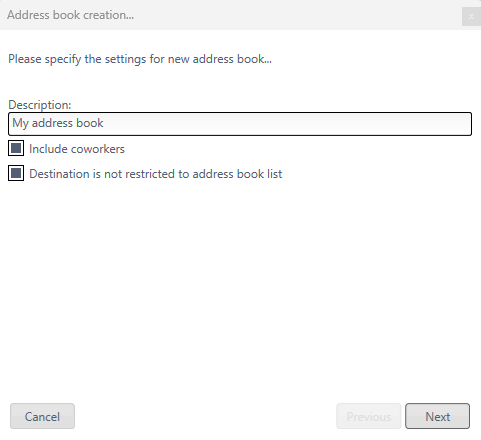The image size is (481, 440).
Task: Click the Next button
Action: tap(437, 416)
